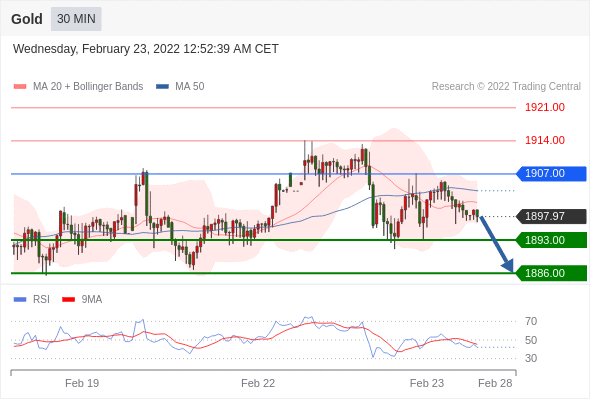The height and width of the screenshot is (400, 590).
Task: Click the Gold chart title
Action: [27, 19]
